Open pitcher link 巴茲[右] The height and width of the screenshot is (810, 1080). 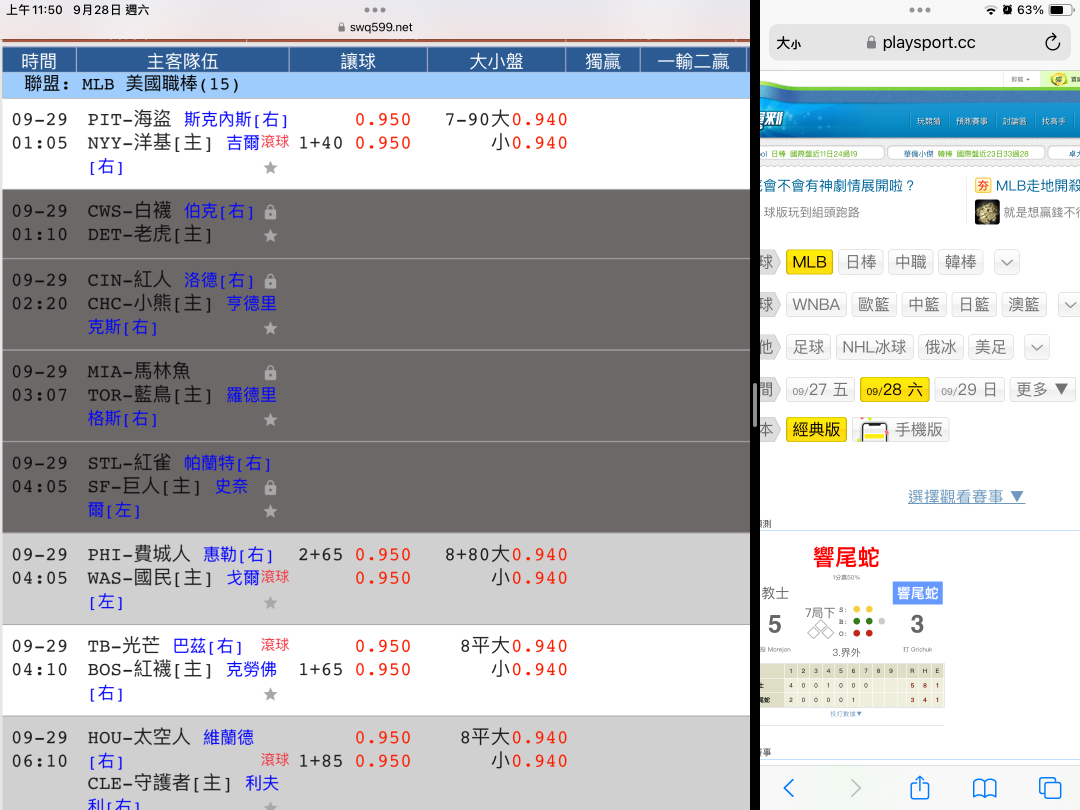(x=207, y=646)
